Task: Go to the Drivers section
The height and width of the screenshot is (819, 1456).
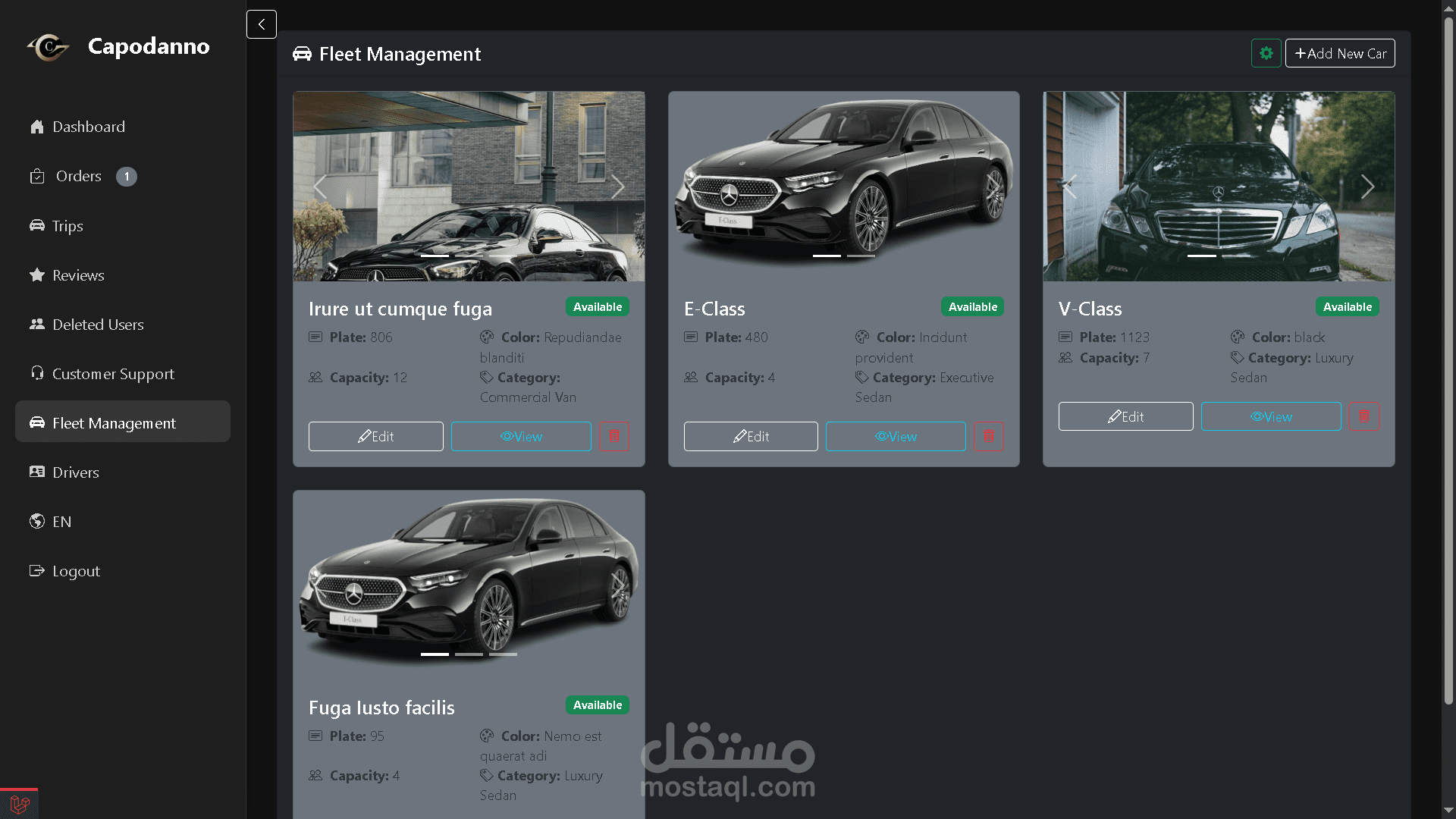Action: 75,472
